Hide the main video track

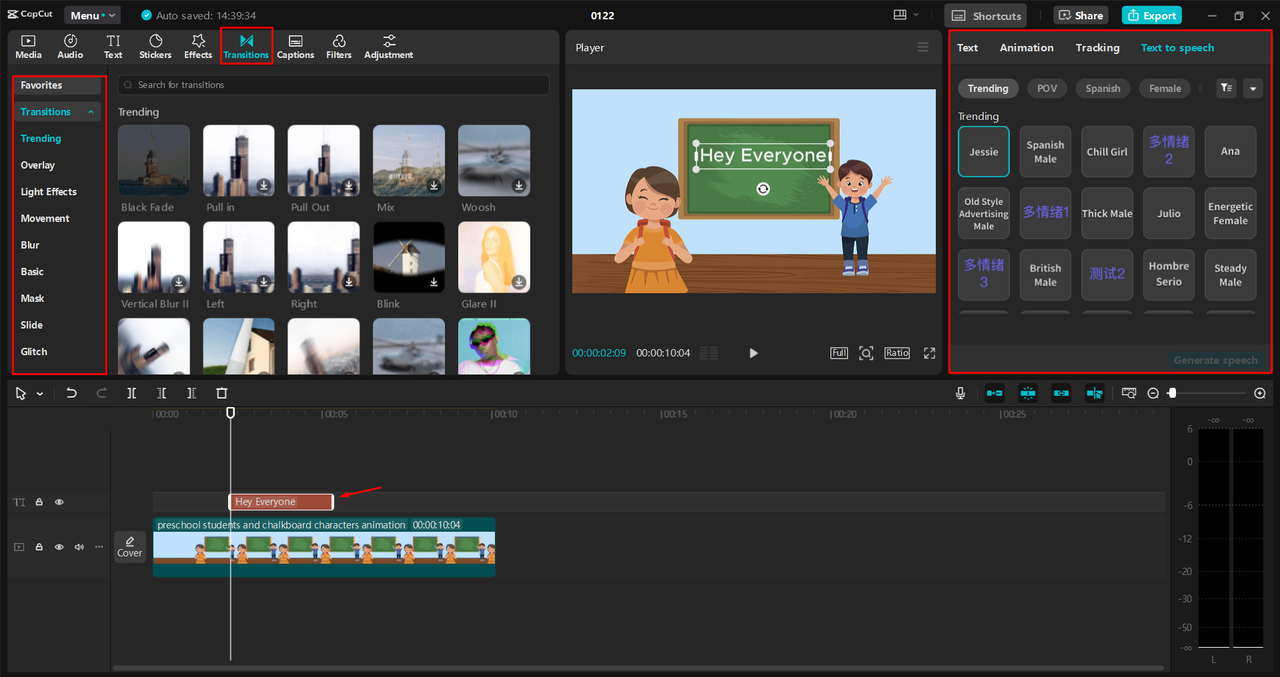click(x=59, y=547)
